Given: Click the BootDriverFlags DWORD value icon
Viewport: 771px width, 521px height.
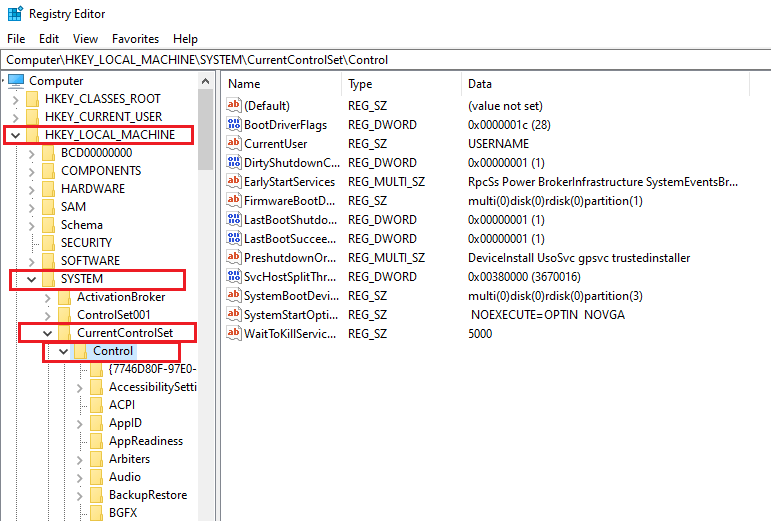Looking at the screenshot, I should [x=234, y=125].
